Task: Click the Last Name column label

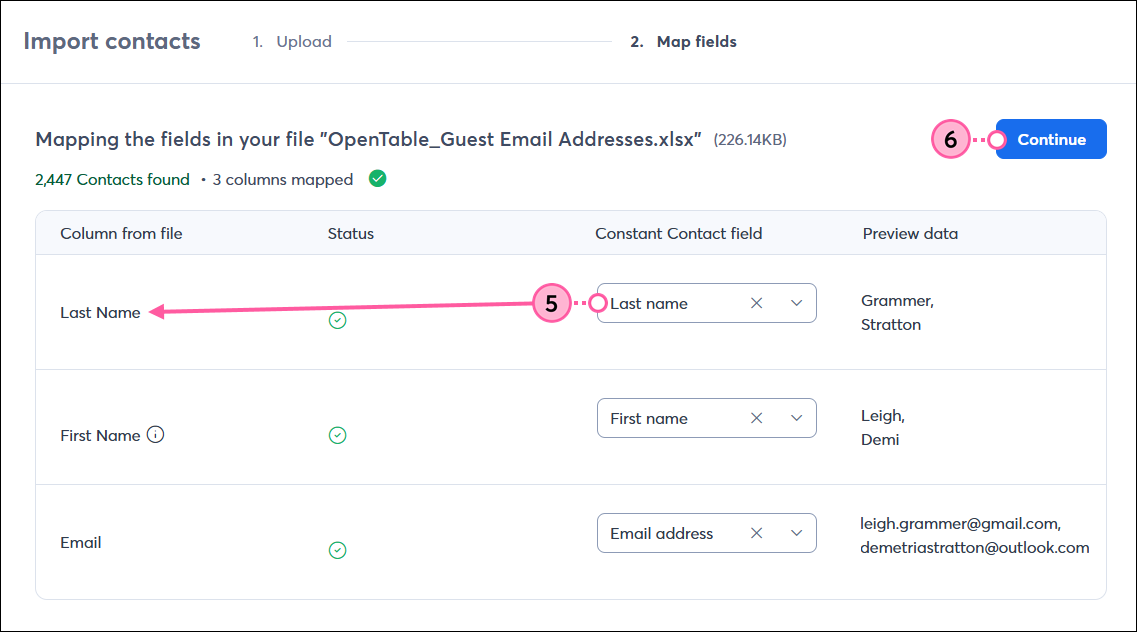Action: (x=100, y=312)
